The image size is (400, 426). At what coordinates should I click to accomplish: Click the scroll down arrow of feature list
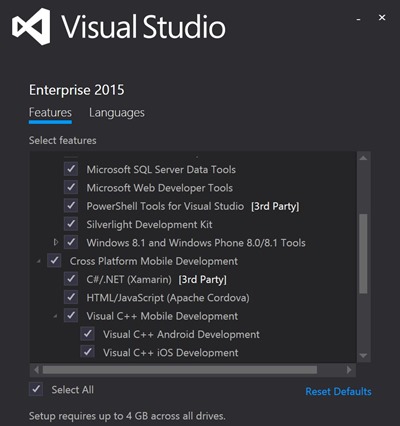coord(363,356)
